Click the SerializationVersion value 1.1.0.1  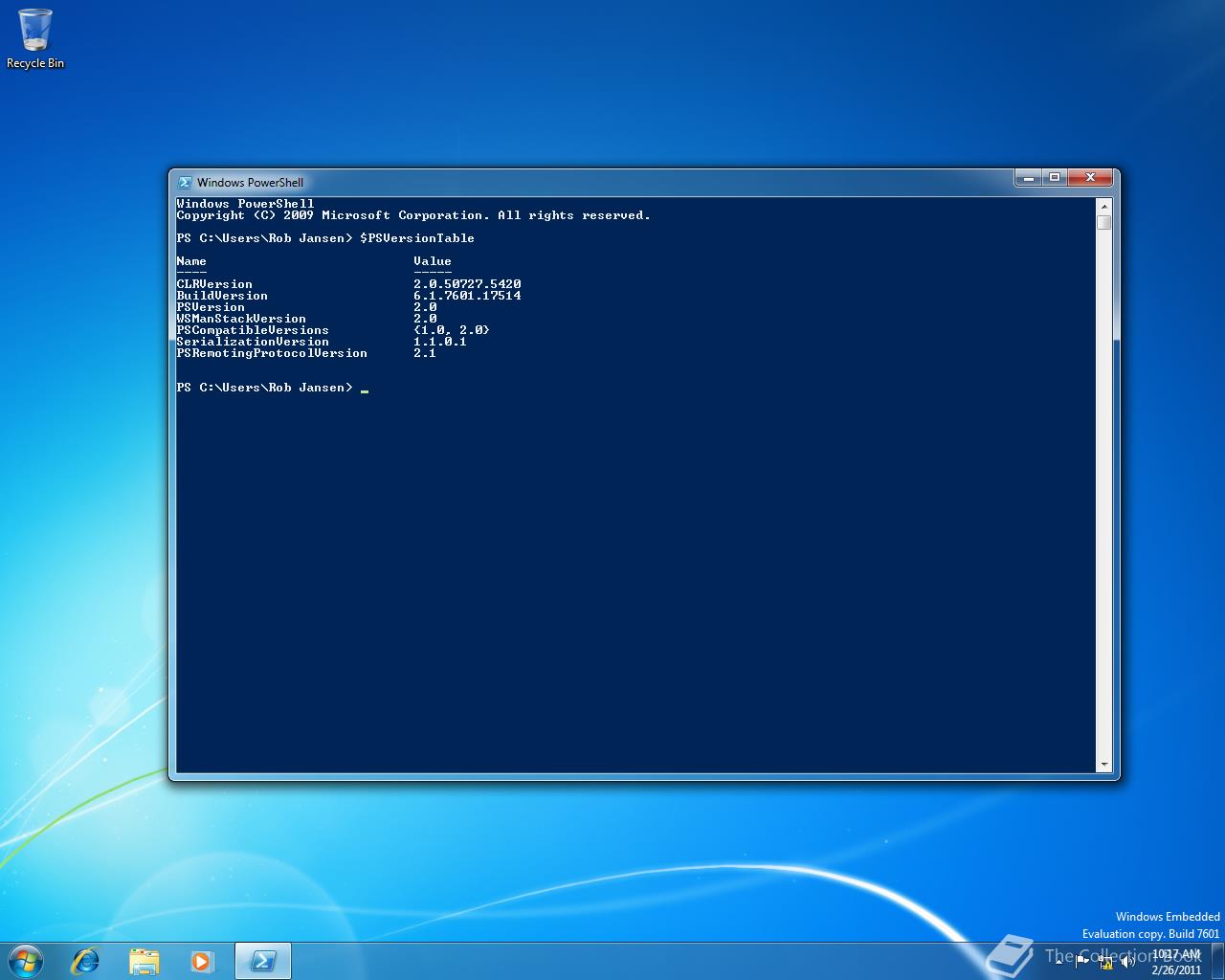click(440, 342)
